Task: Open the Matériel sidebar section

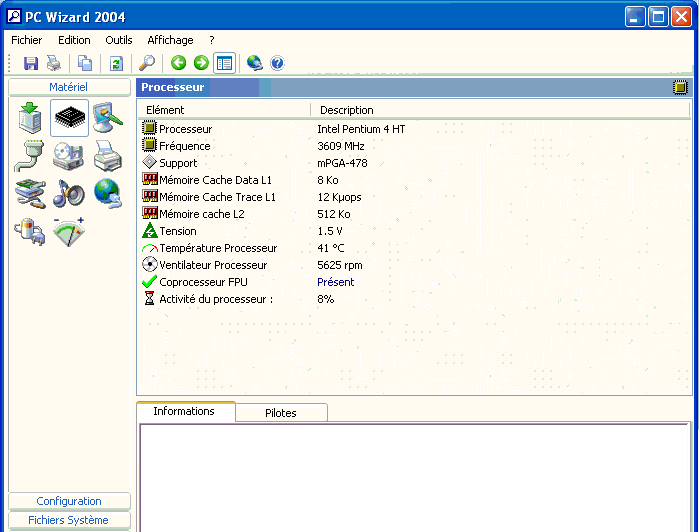Action: [69, 87]
